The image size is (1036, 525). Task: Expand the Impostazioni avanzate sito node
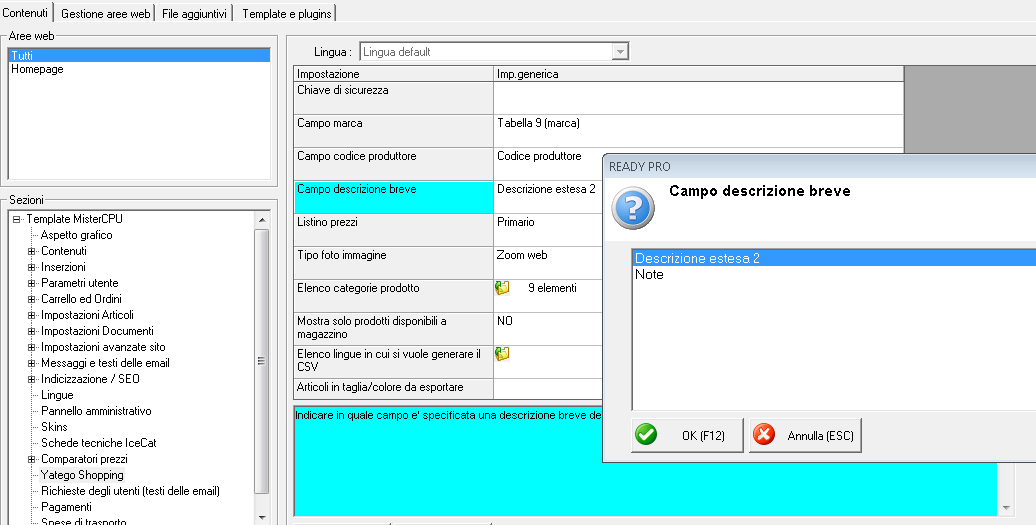point(31,347)
